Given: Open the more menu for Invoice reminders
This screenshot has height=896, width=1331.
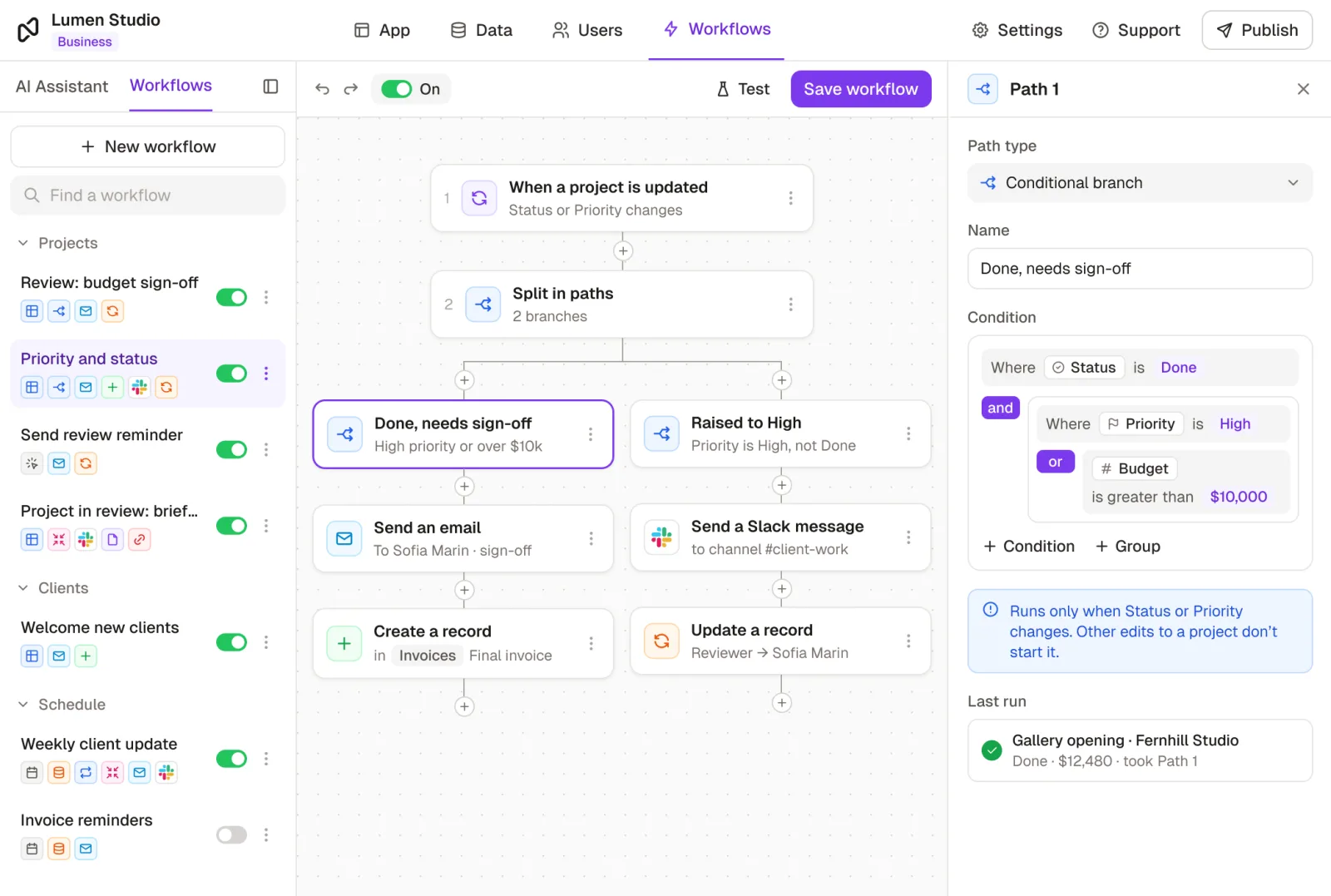Looking at the screenshot, I should [266, 834].
